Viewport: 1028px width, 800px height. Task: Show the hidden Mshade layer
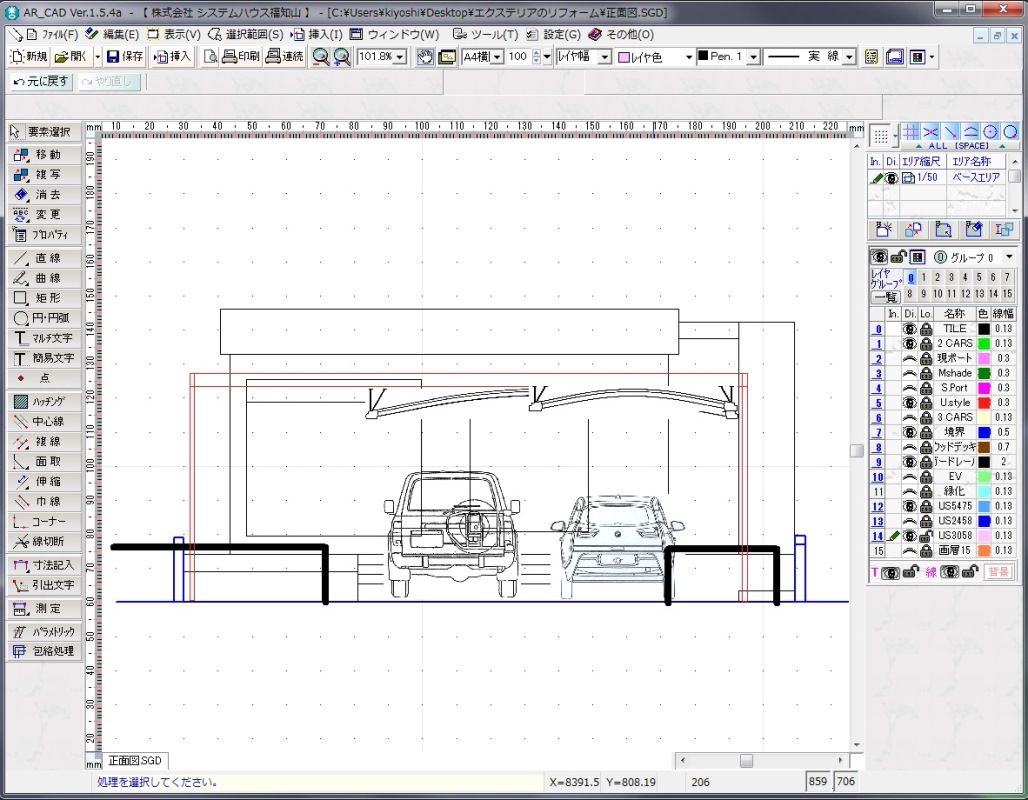pyautogui.click(x=910, y=373)
